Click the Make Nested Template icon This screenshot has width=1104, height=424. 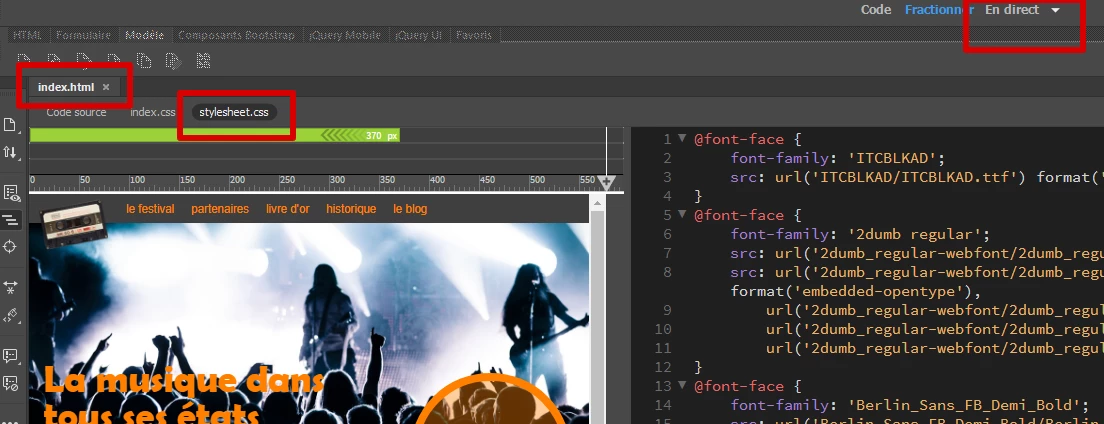tap(54, 61)
